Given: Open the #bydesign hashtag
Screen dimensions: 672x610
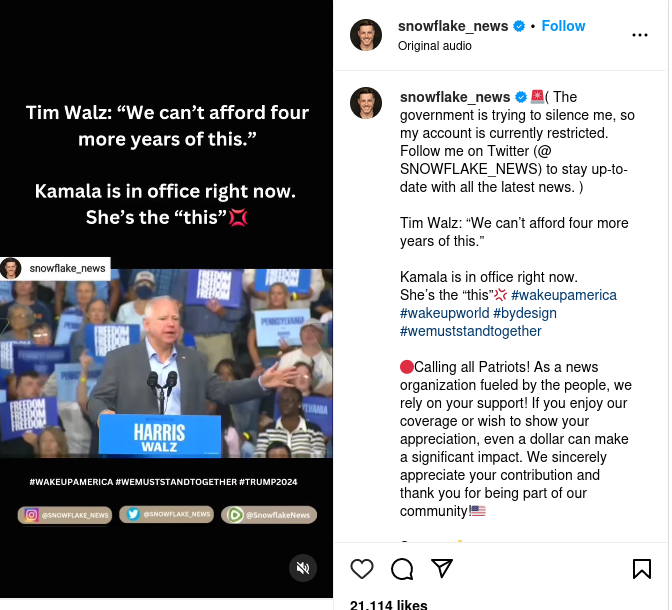Looking at the screenshot, I should 525,313.
